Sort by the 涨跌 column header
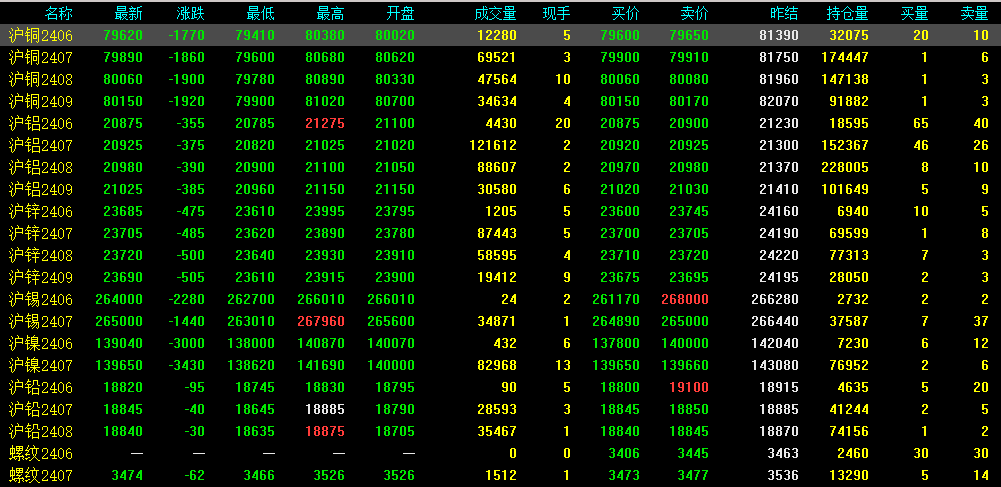 pos(190,13)
